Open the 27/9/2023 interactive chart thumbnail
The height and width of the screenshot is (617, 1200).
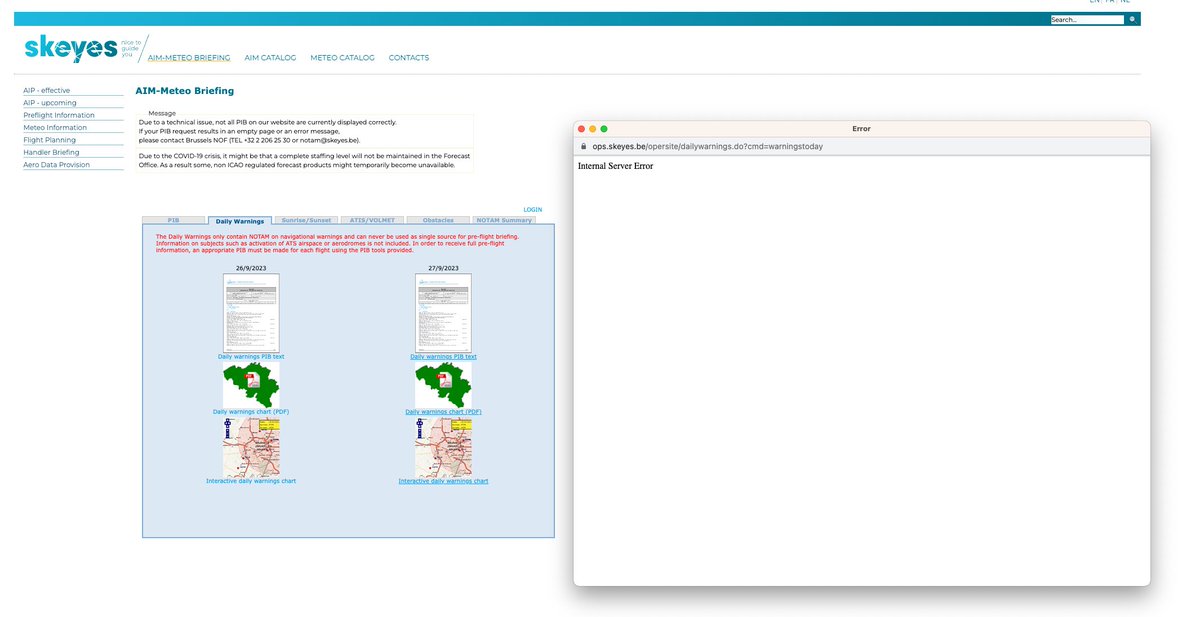[443, 447]
